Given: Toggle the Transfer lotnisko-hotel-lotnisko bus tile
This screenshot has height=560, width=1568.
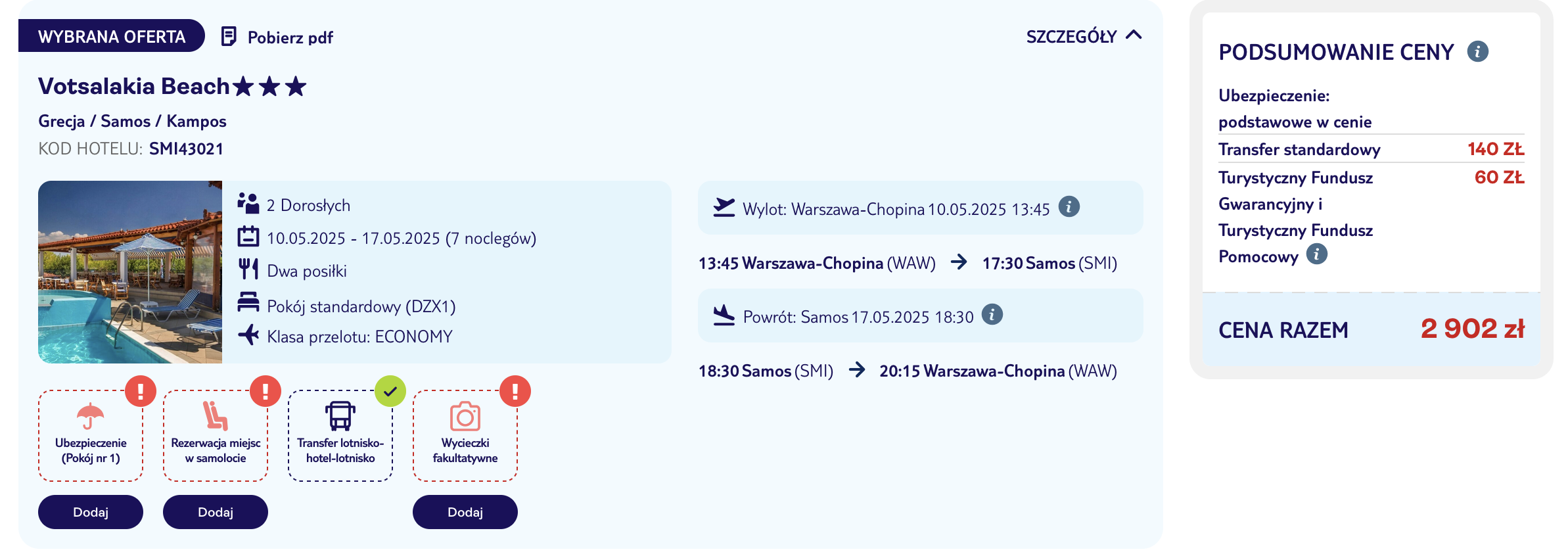Looking at the screenshot, I should pyautogui.click(x=340, y=436).
